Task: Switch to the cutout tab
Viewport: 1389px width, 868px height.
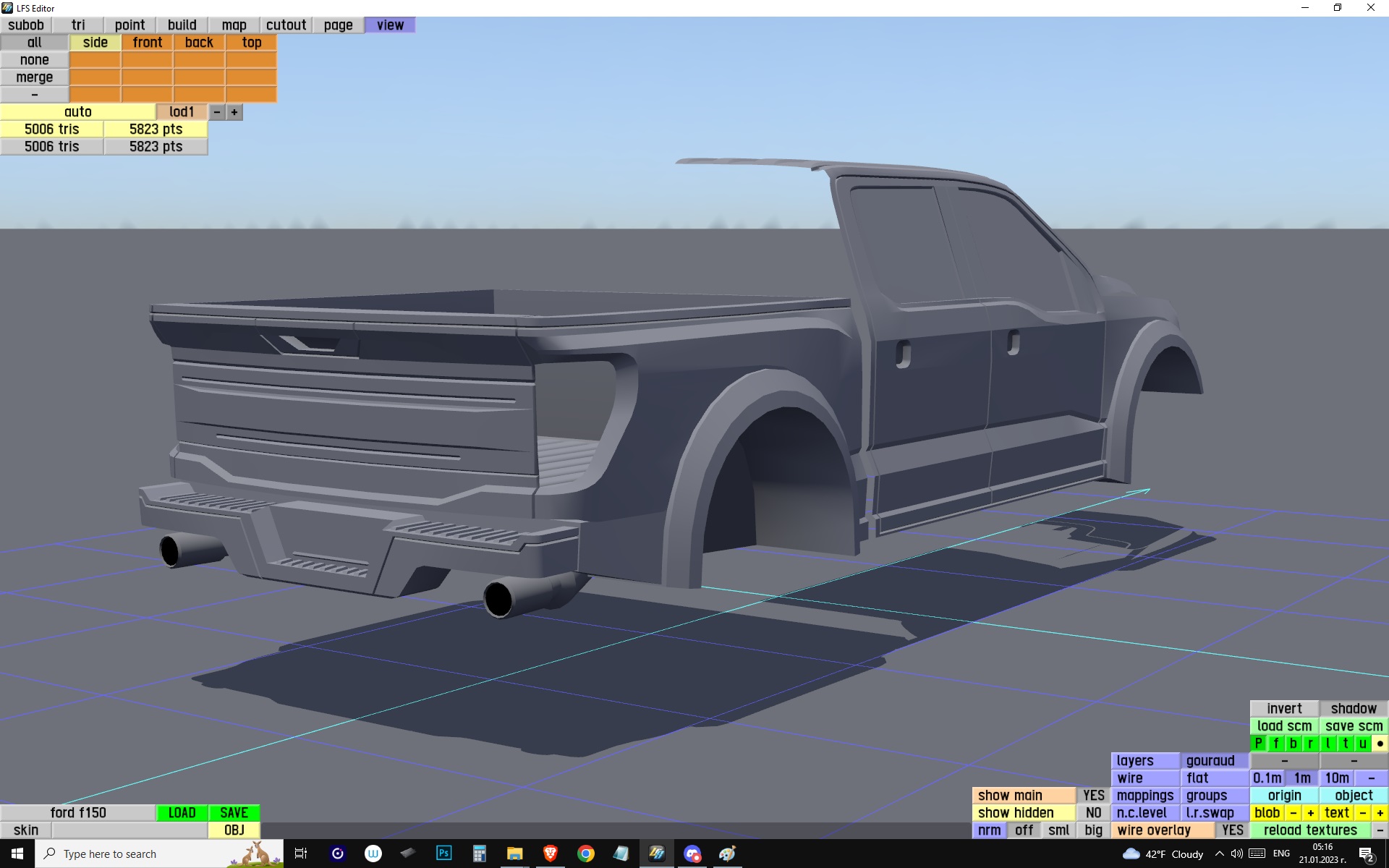Action: [x=286, y=25]
